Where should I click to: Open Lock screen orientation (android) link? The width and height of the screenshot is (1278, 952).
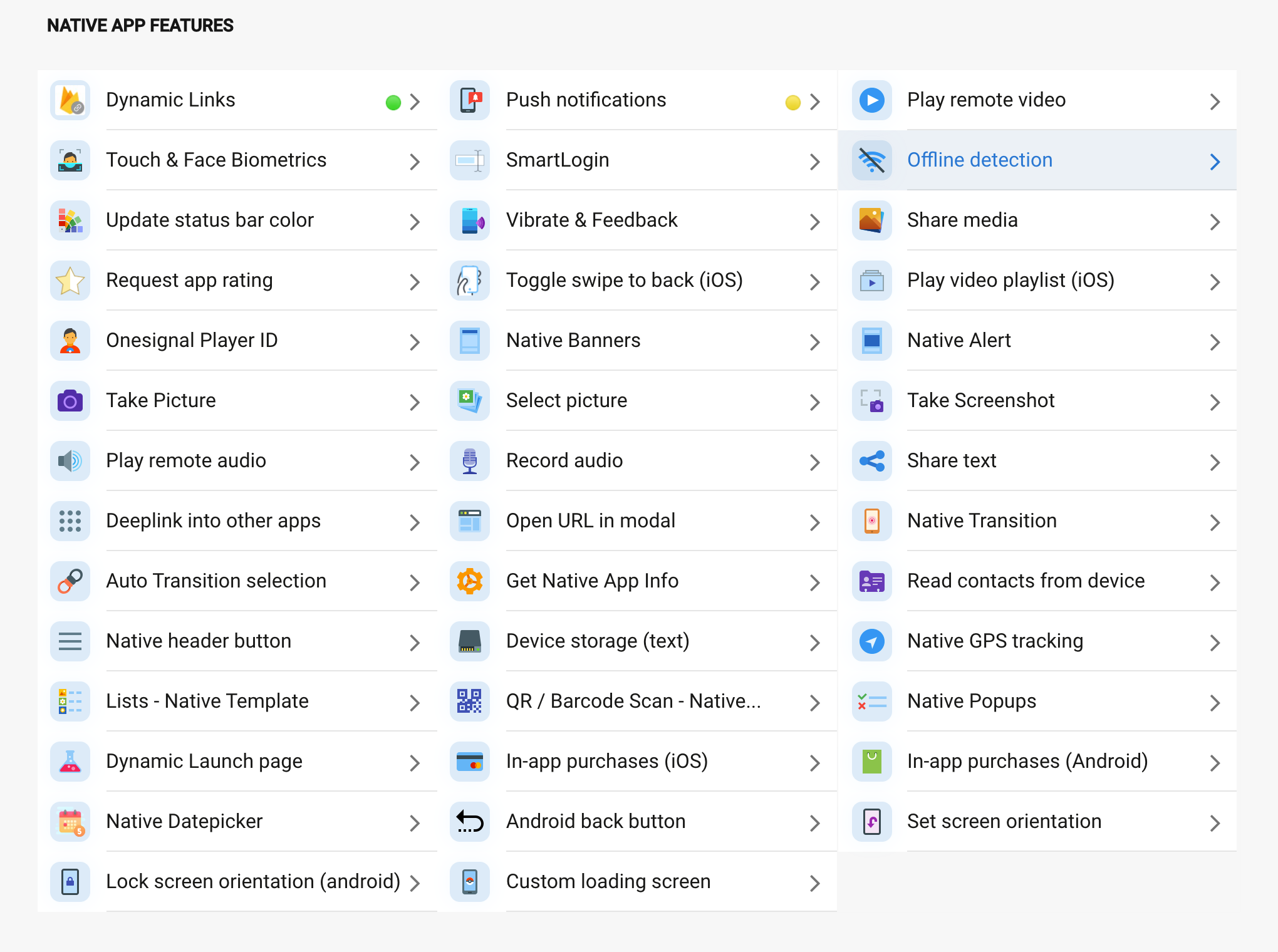[252, 882]
